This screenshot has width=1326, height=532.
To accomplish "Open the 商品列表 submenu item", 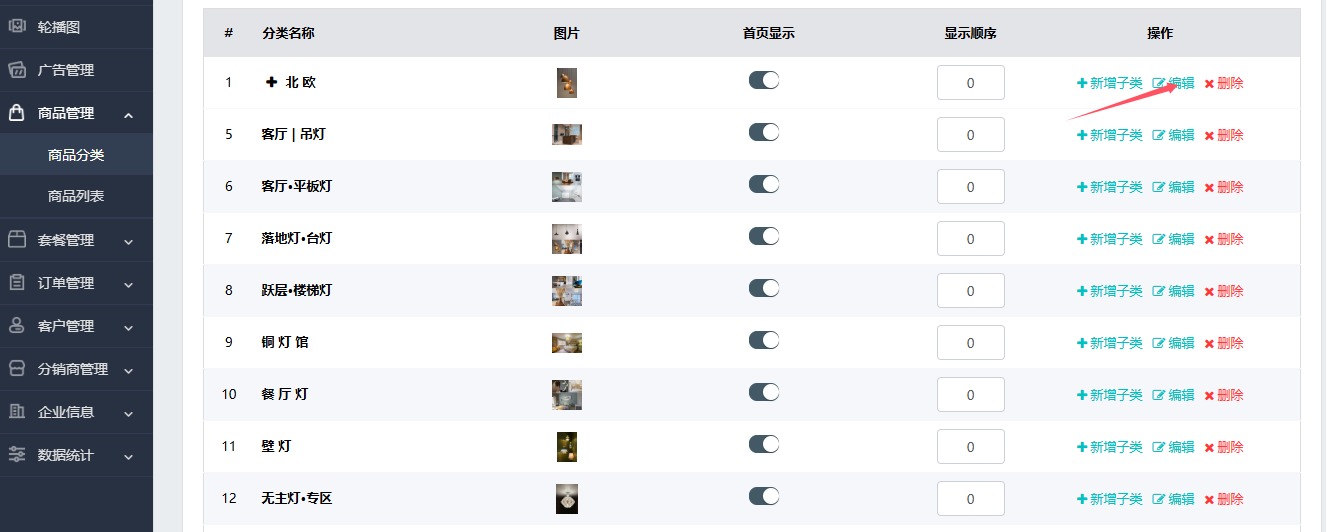I will (x=76, y=196).
